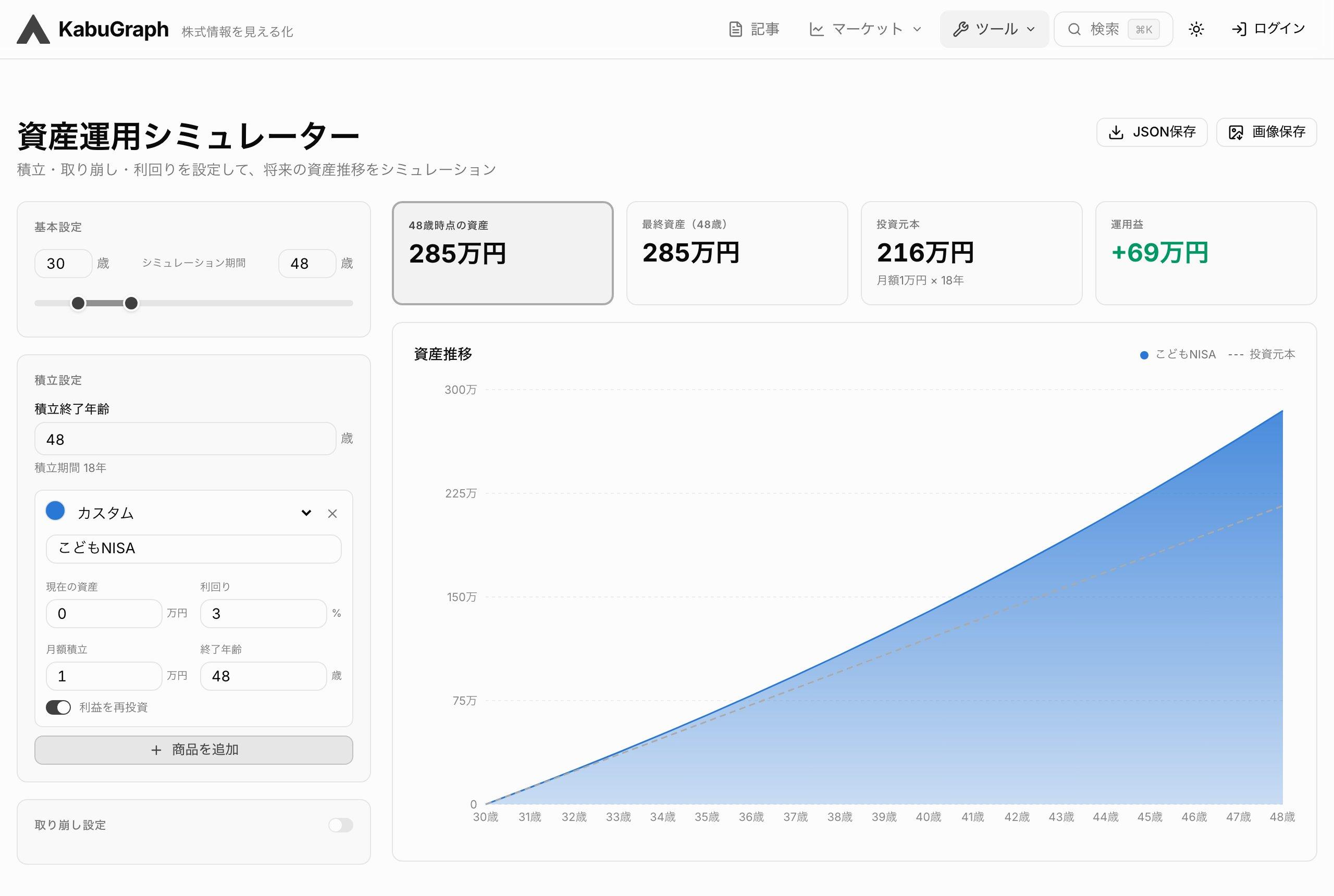Click the image icon in 画像保存
Image resolution: width=1334 pixels, height=896 pixels.
(x=1236, y=132)
